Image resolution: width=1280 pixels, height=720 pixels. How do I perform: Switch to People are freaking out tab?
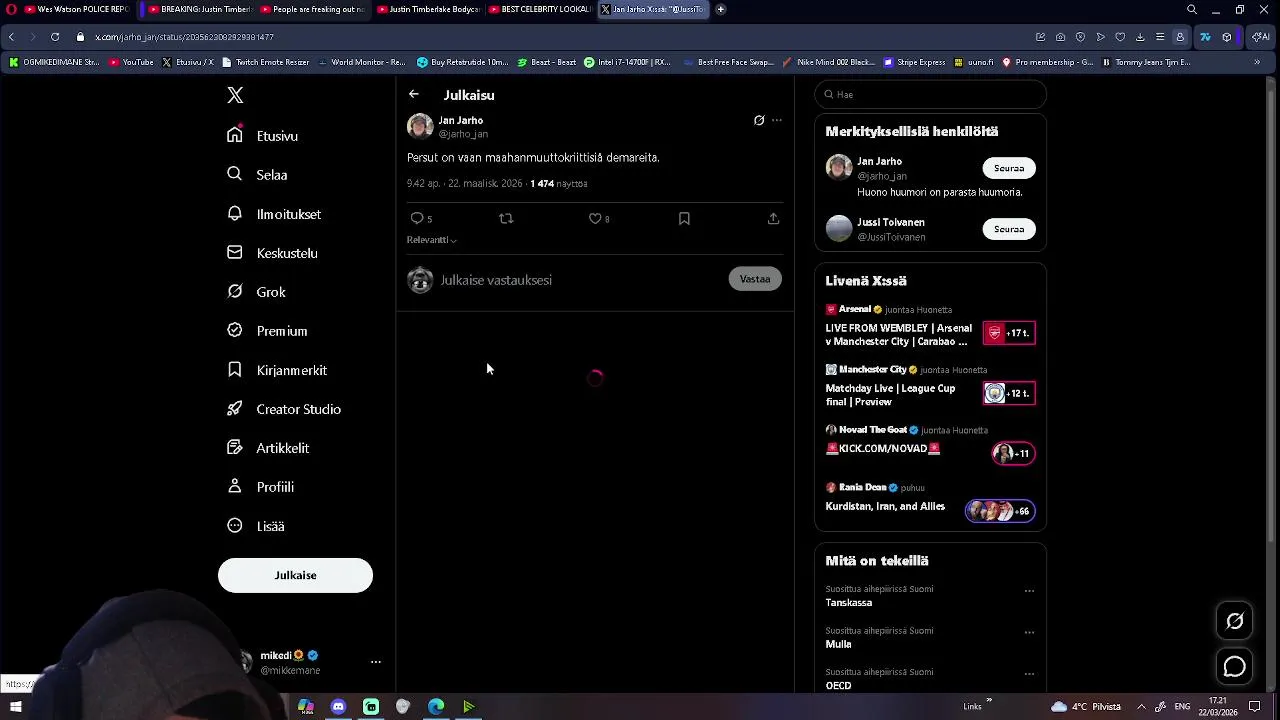(313, 9)
